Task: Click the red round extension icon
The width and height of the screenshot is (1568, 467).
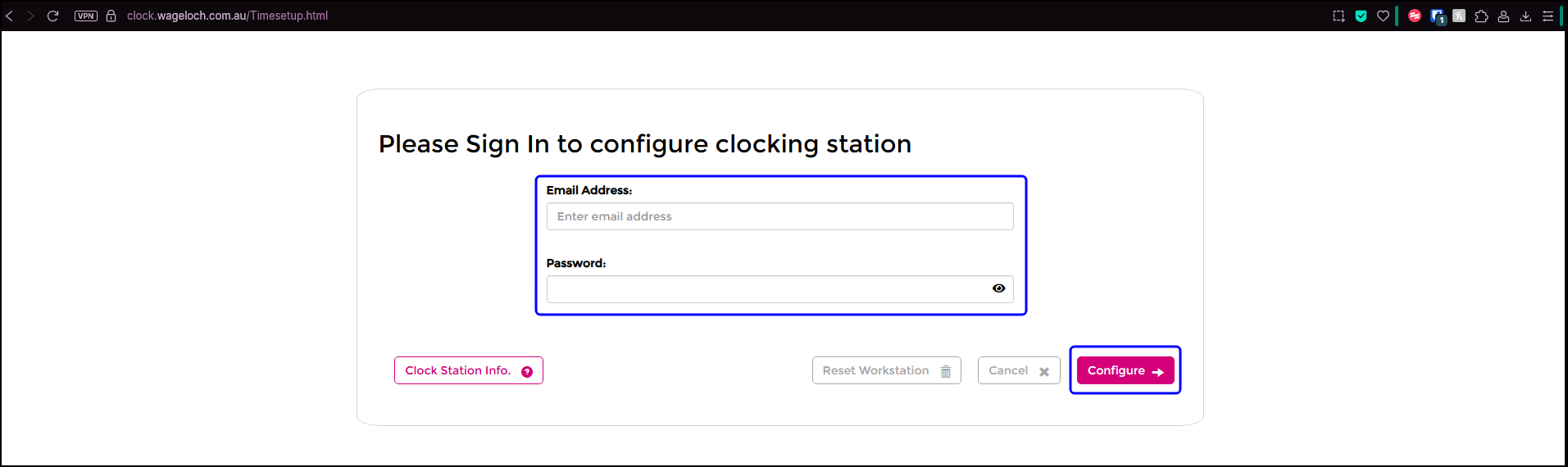Action: click(x=1415, y=16)
